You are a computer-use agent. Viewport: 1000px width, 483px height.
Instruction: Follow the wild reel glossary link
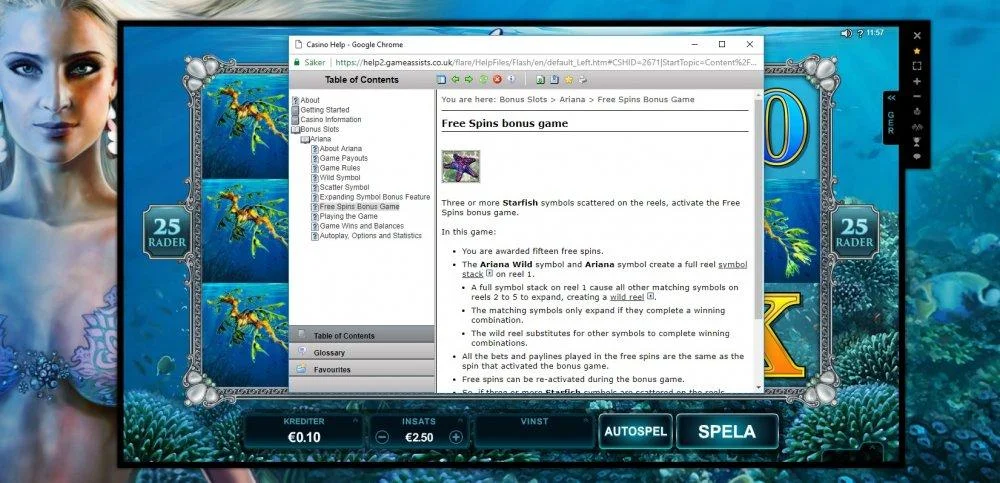628,297
